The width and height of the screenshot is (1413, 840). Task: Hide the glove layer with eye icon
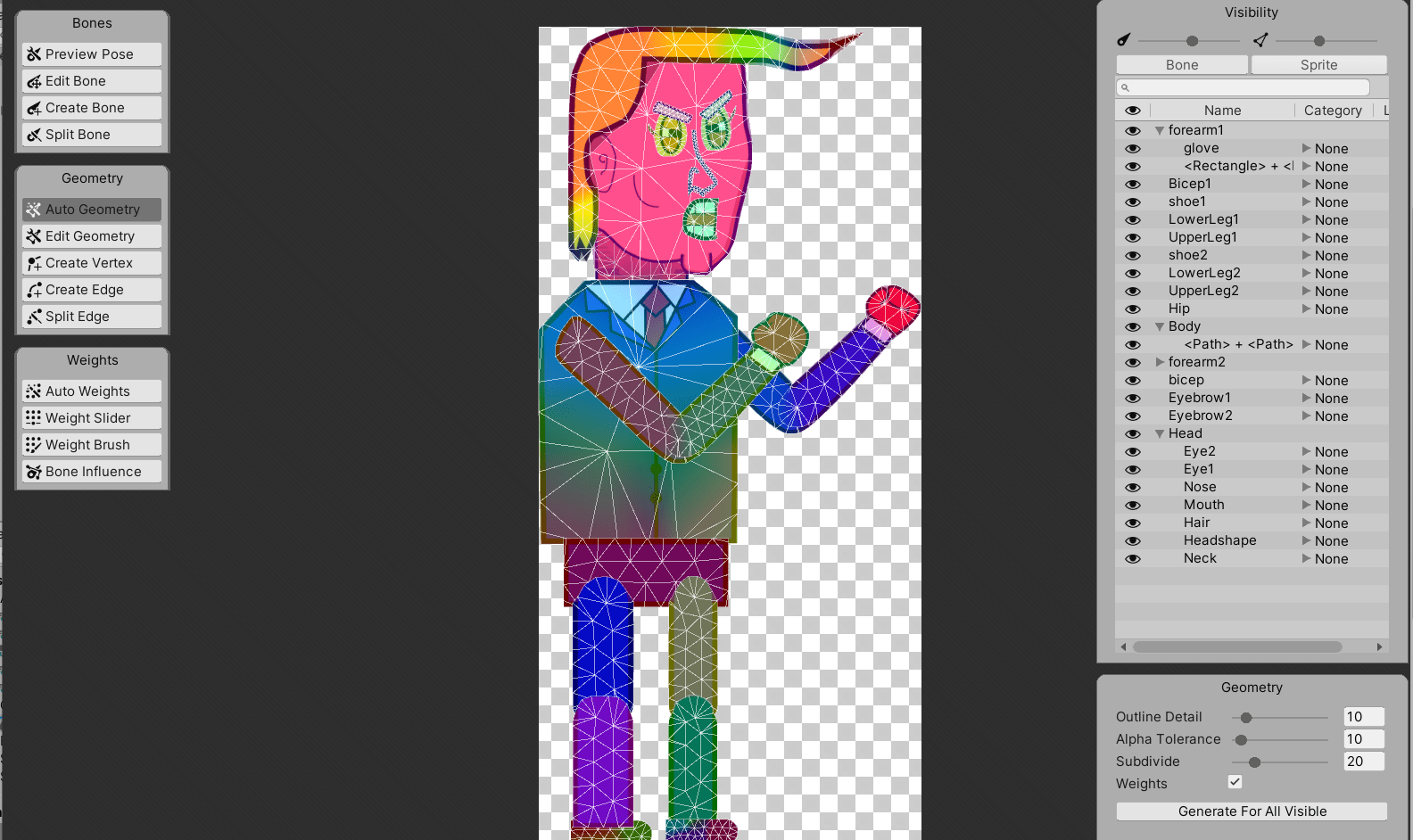pyautogui.click(x=1133, y=149)
